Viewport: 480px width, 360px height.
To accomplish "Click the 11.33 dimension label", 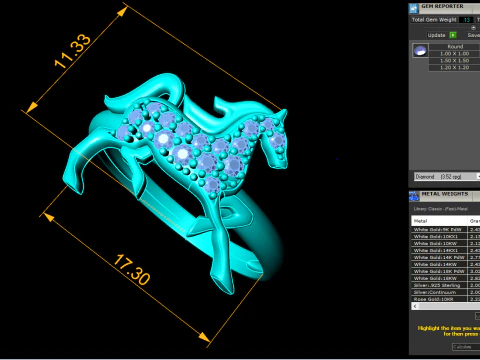I will (x=72, y=51).
